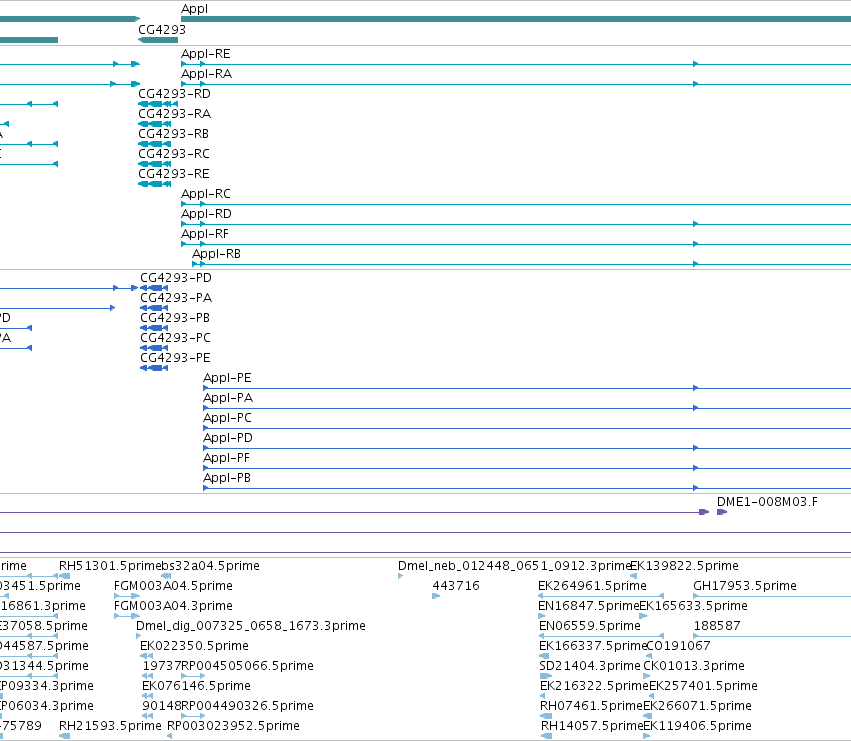Select EK266071.5prime EST label
The width and height of the screenshot is (851, 741).
point(697,706)
